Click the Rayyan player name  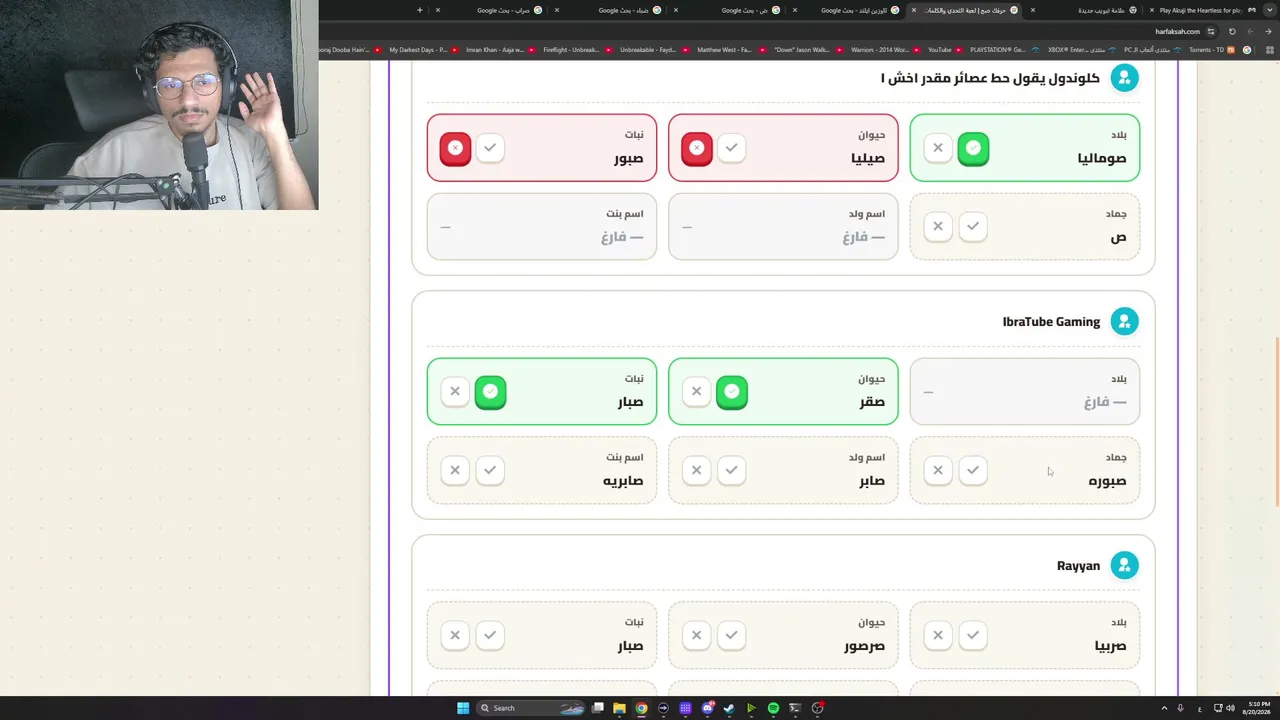point(1078,565)
